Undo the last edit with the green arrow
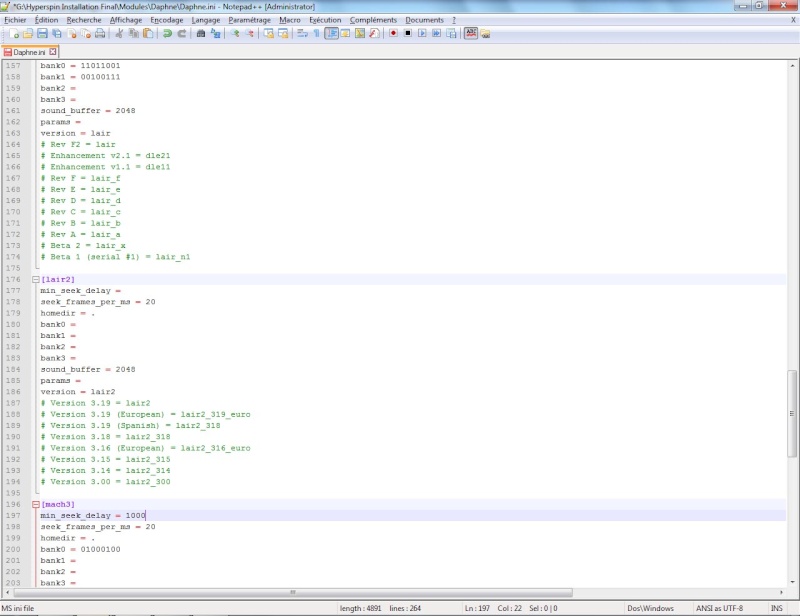800x616 pixels. pyautogui.click(x=167, y=34)
